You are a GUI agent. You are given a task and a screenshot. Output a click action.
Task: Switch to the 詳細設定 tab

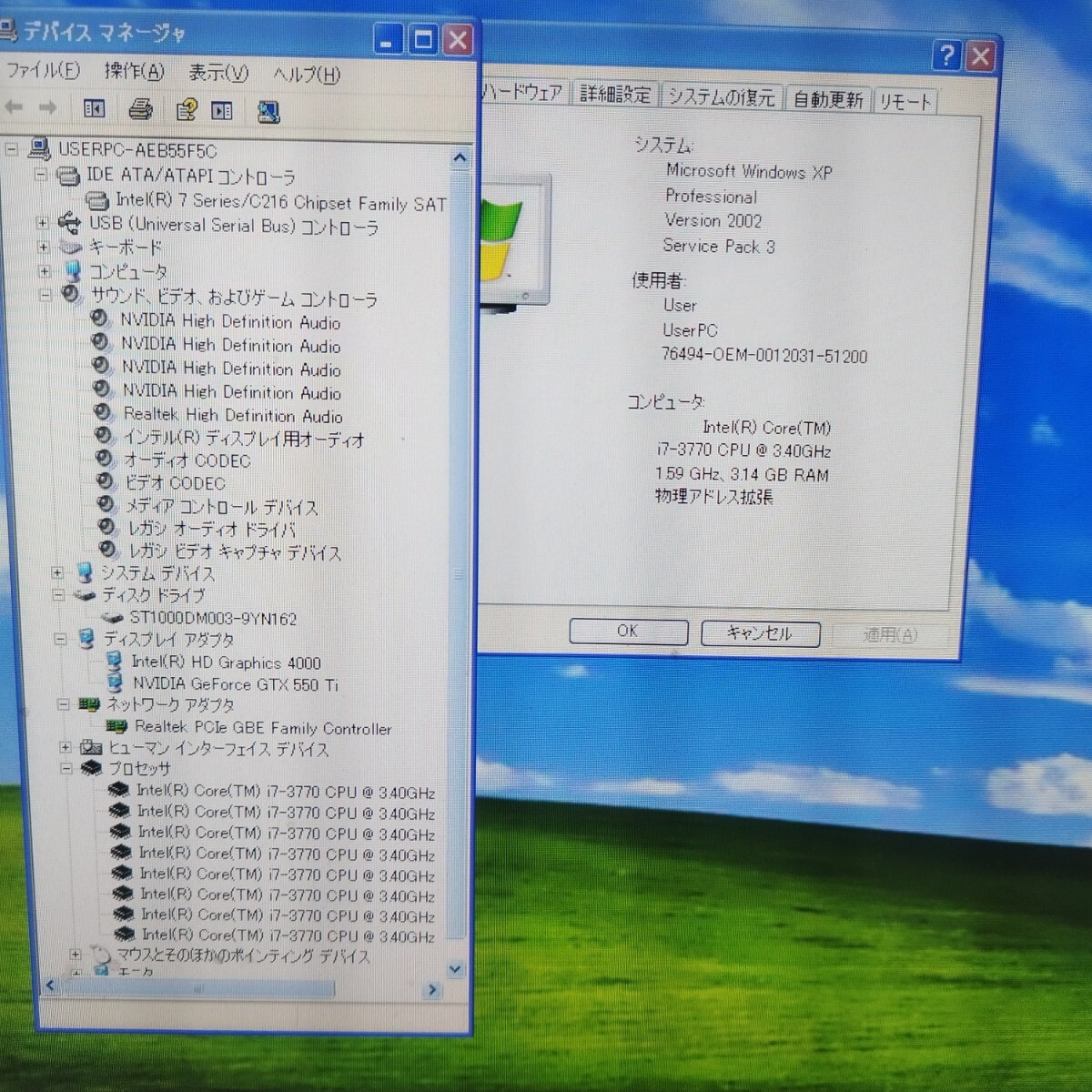click(x=615, y=94)
